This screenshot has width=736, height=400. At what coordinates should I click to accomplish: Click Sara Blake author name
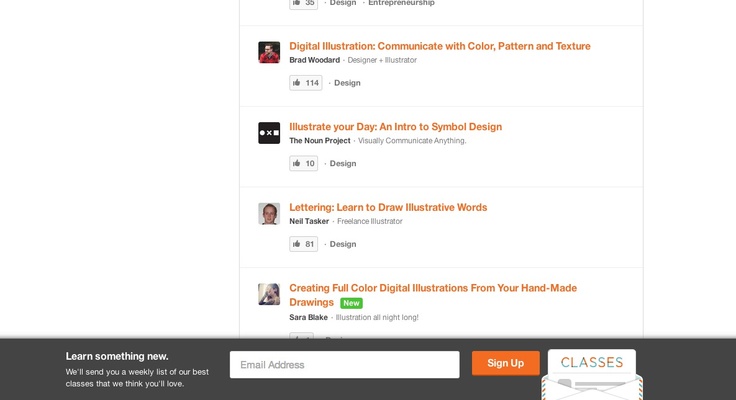click(308, 317)
